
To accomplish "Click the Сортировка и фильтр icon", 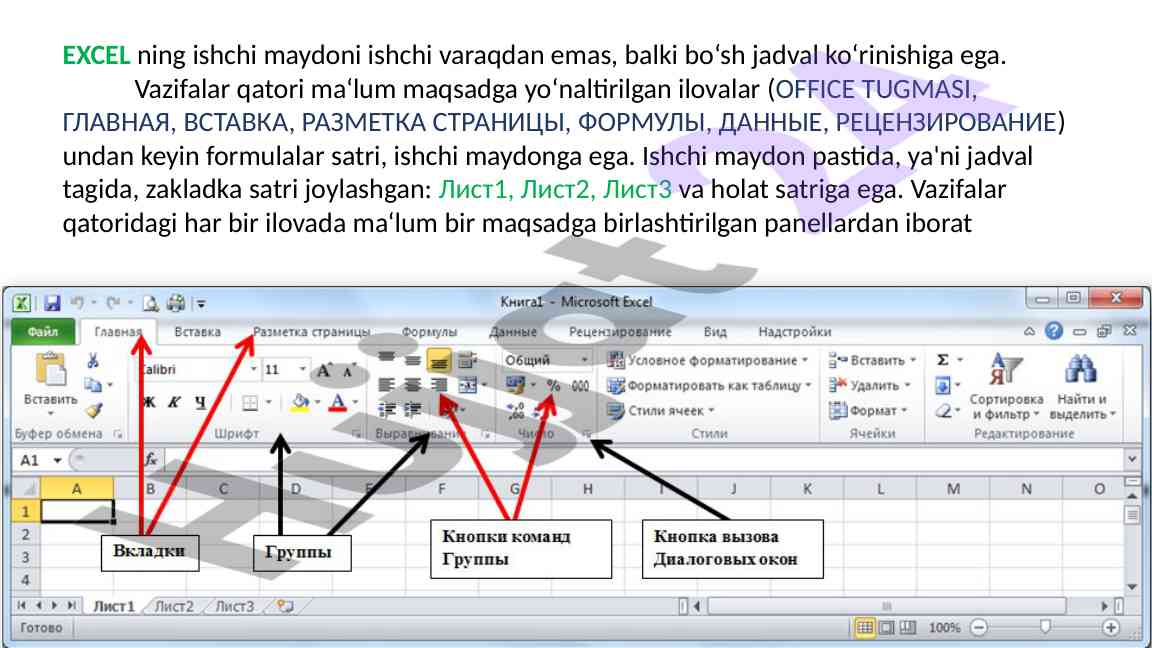I will coord(1005,370).
